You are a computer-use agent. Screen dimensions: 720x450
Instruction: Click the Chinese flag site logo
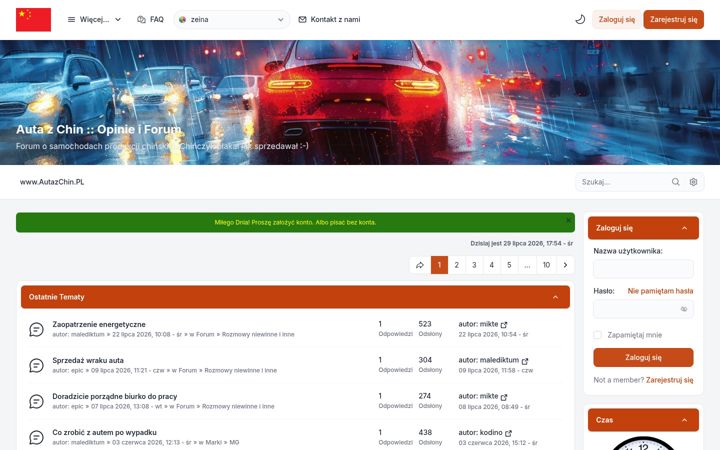tap(34, 20)
